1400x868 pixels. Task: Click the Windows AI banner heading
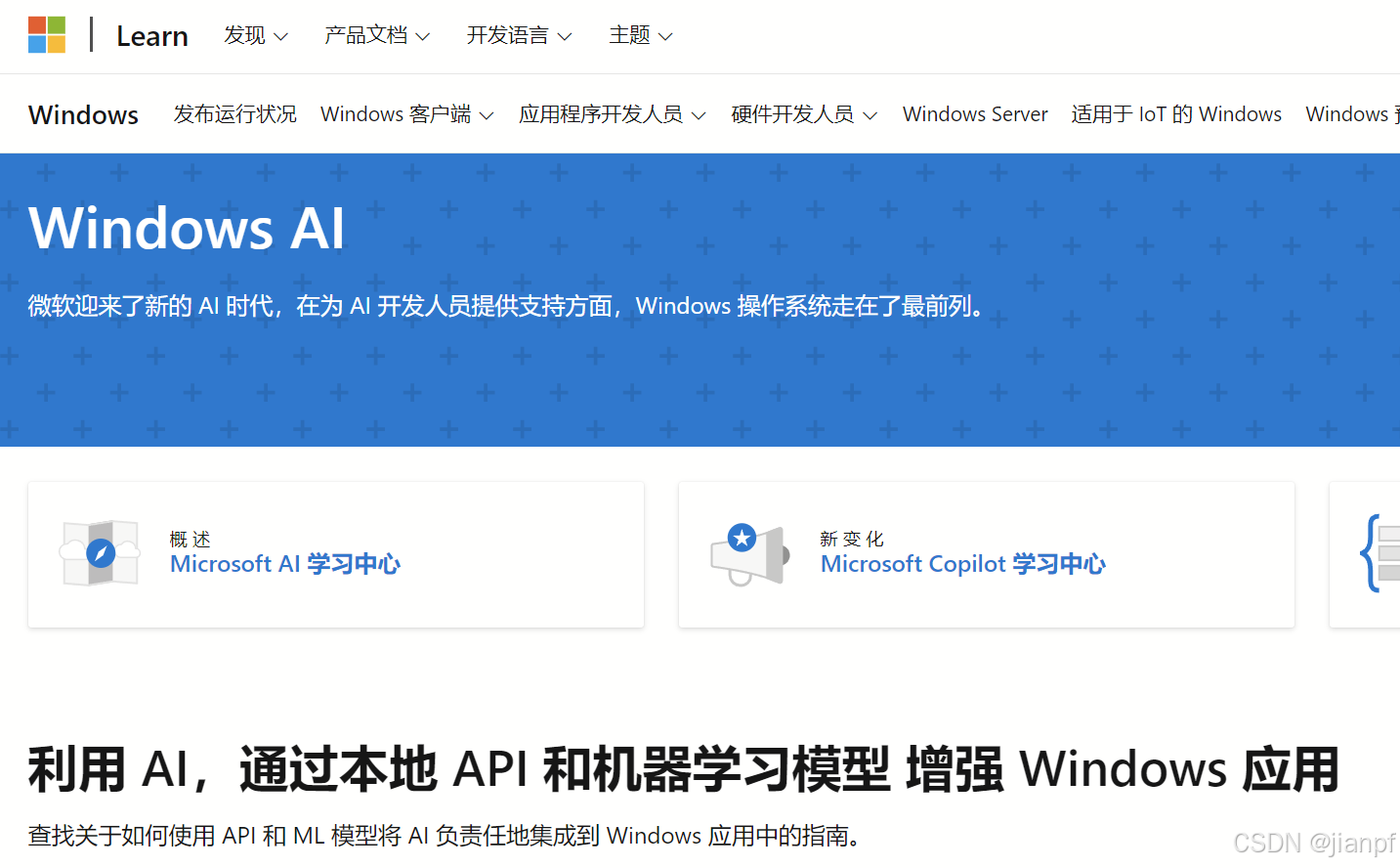[x=187, y=228]
